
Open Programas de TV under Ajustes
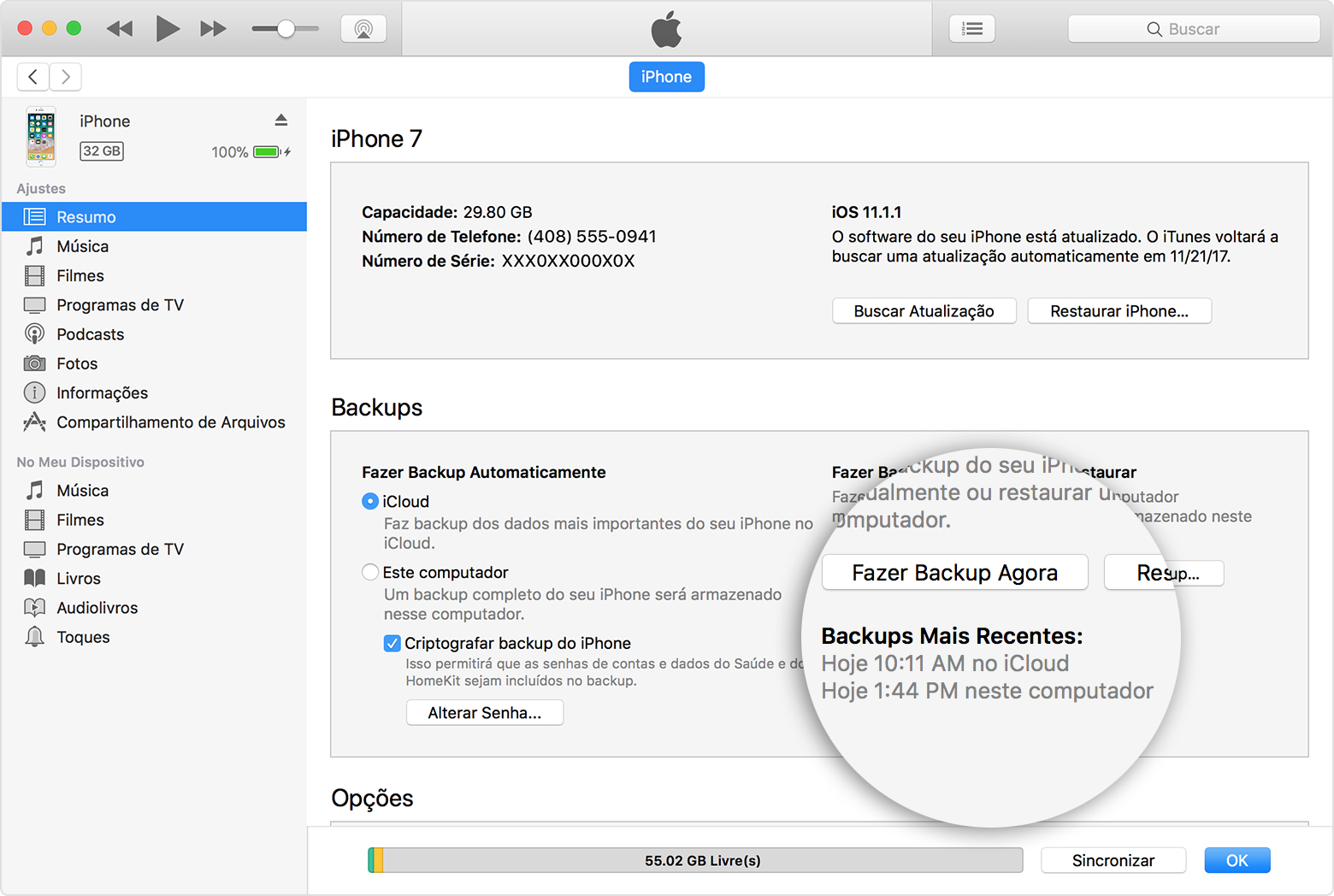click(x=154, y=305)
